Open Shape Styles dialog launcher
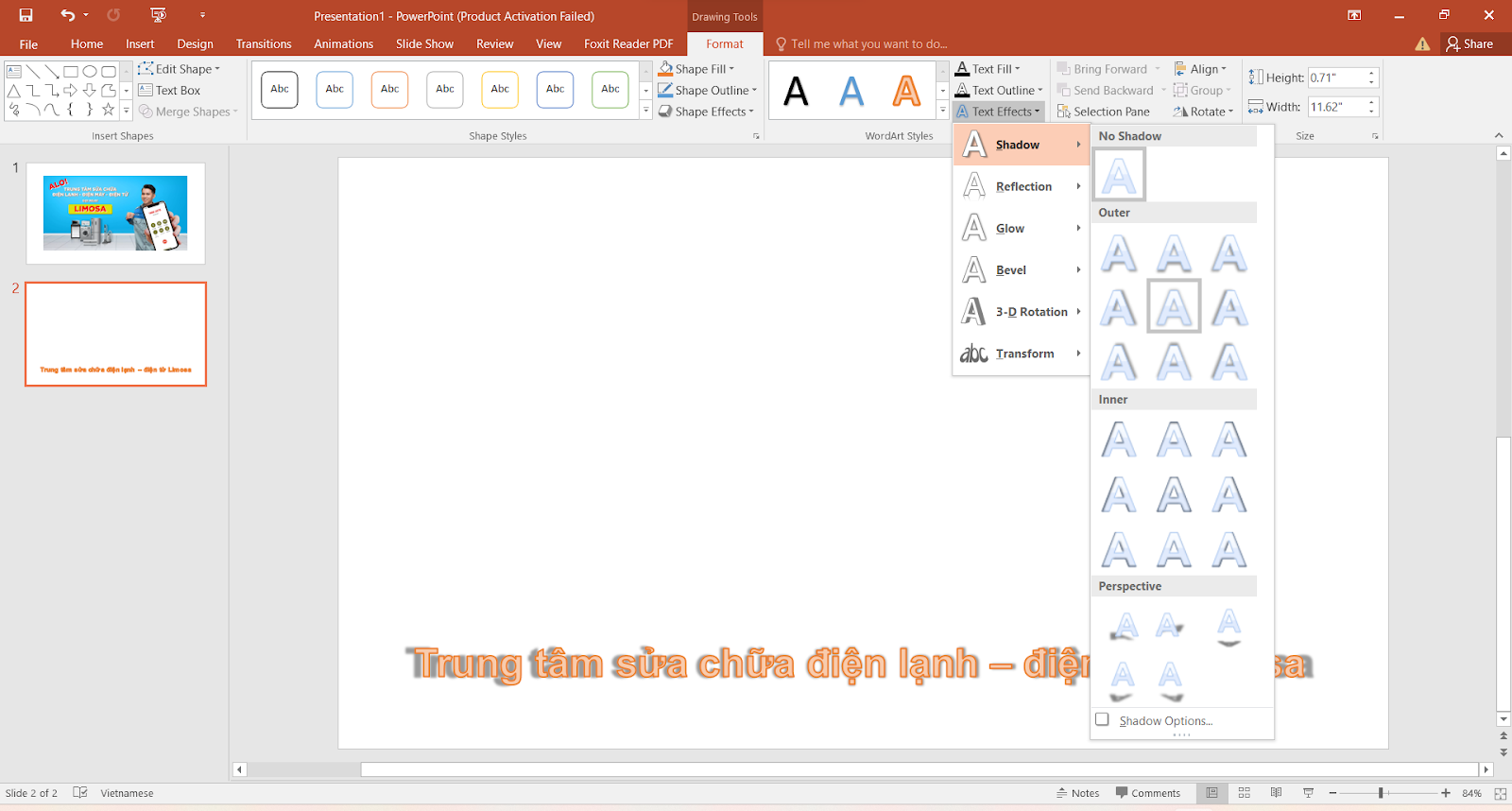 coord(756,136)
